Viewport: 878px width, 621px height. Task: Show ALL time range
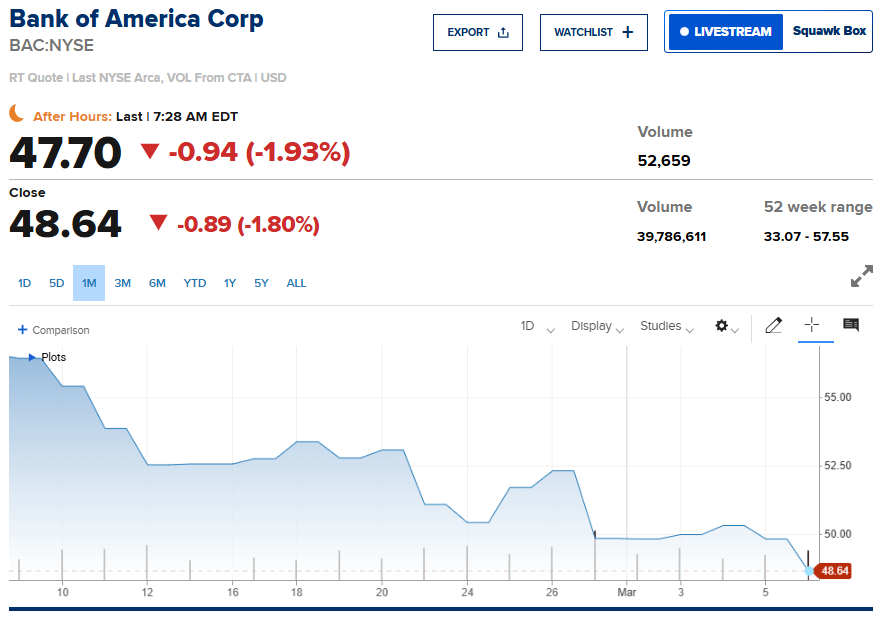[297, 283]
